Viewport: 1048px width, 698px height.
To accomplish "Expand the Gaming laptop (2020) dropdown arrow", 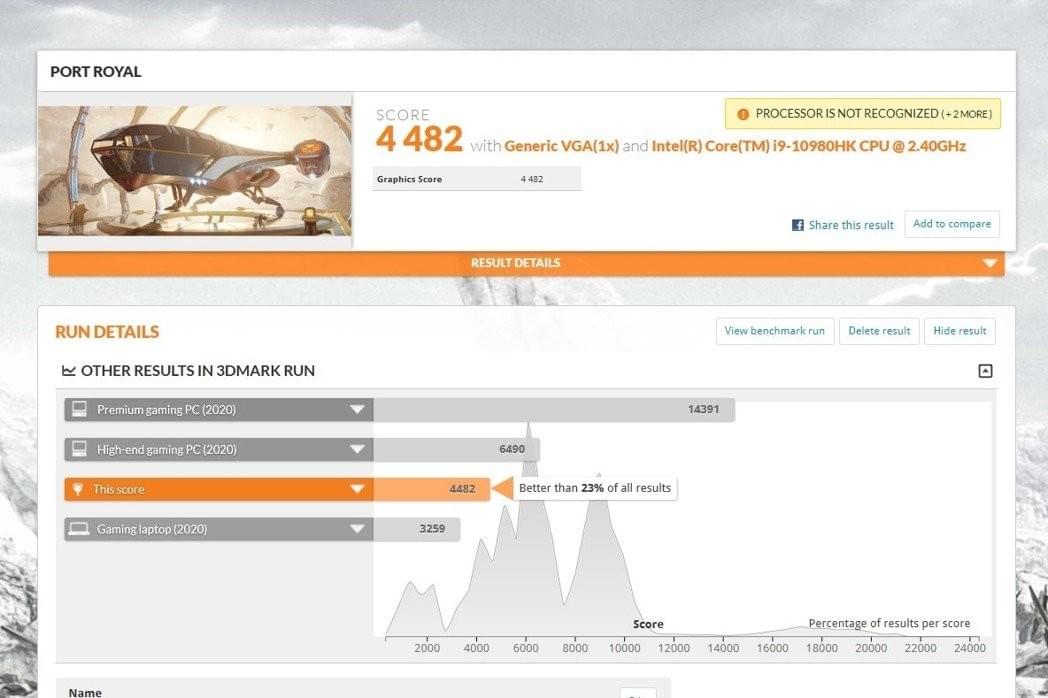I will pyautogui.click(x=358, y=529).
